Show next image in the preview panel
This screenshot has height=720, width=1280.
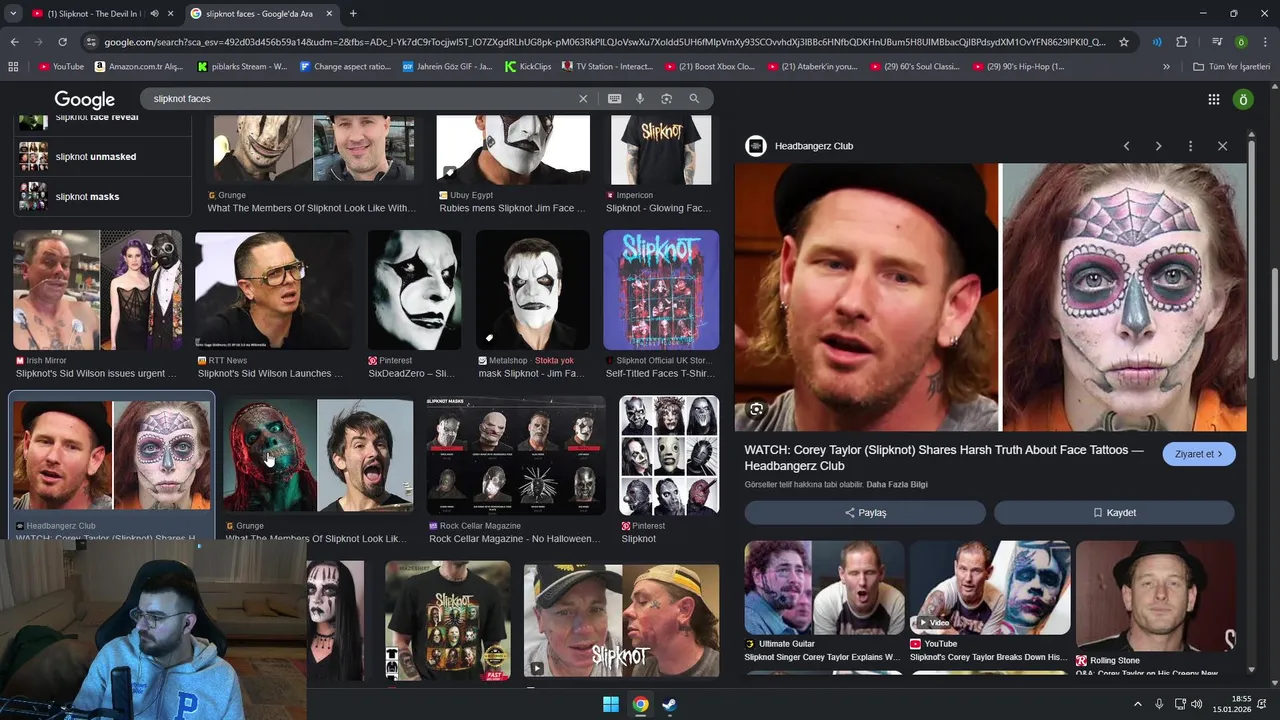(1158, 146)
